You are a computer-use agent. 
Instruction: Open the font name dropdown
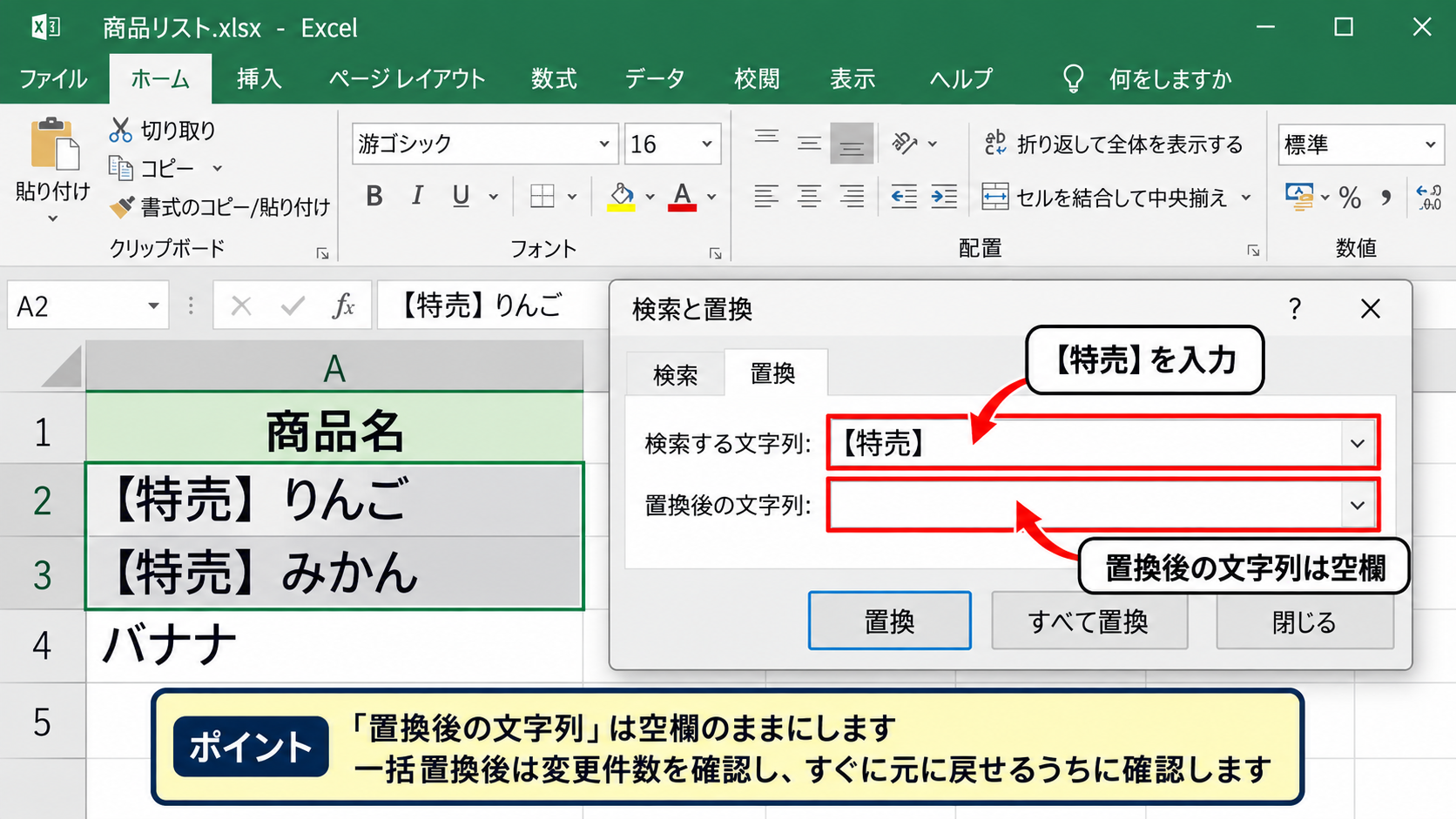[x=603, y=144]
